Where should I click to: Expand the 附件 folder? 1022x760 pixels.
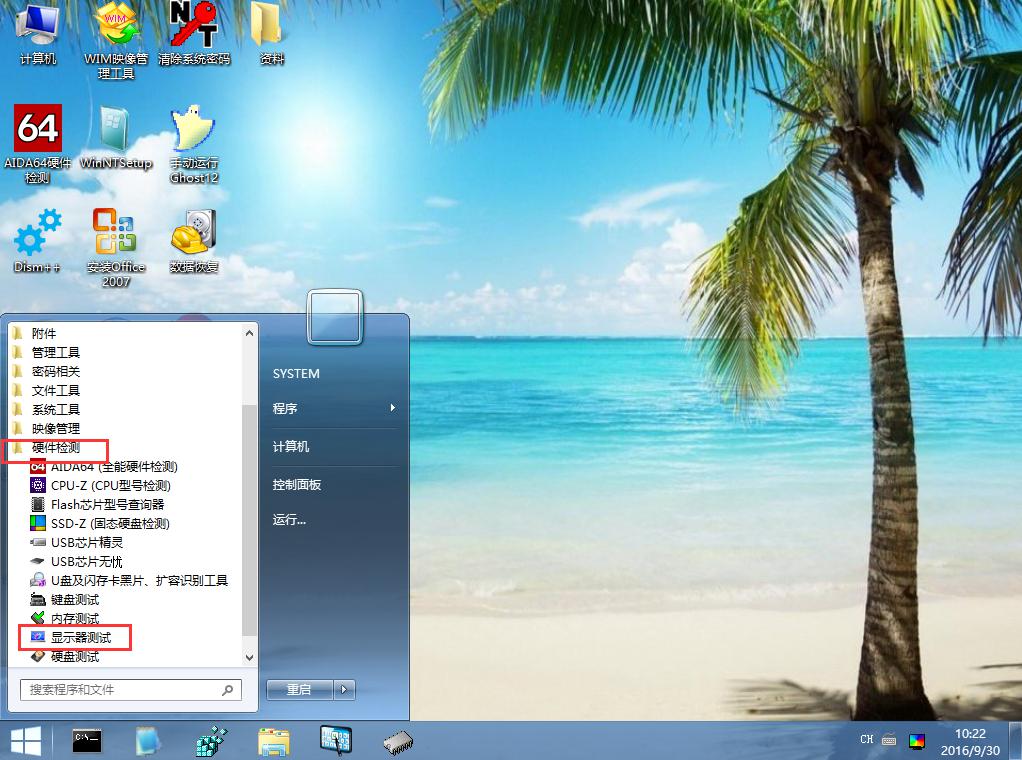click(x=44, y=334)
